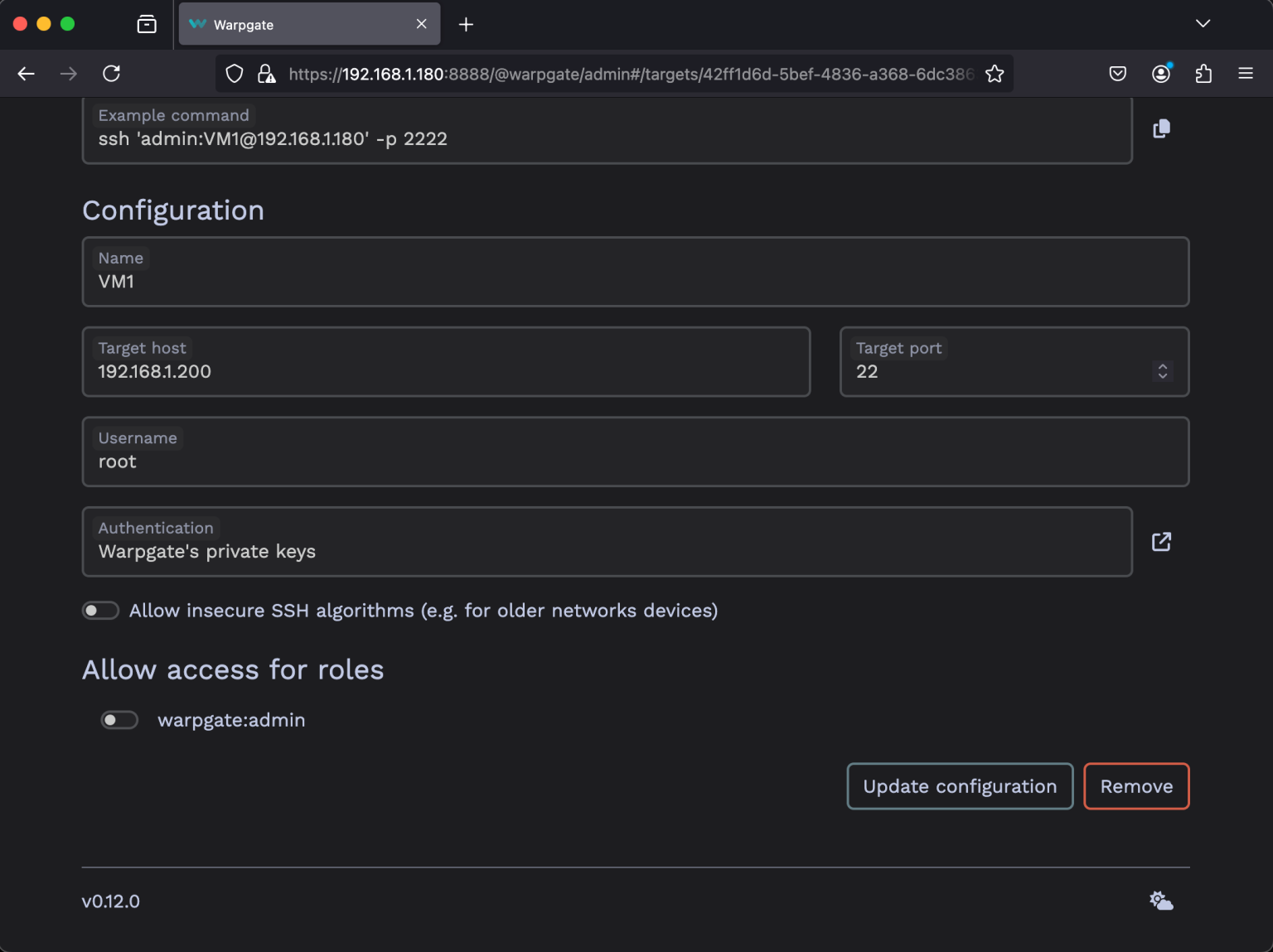Viewport: 1273px width, 952px height.
Task: Click the tracking protection shield icon
Action: 234,74
